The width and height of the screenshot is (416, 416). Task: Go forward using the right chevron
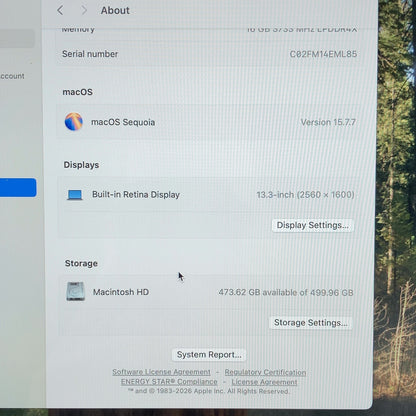[84, 10]
